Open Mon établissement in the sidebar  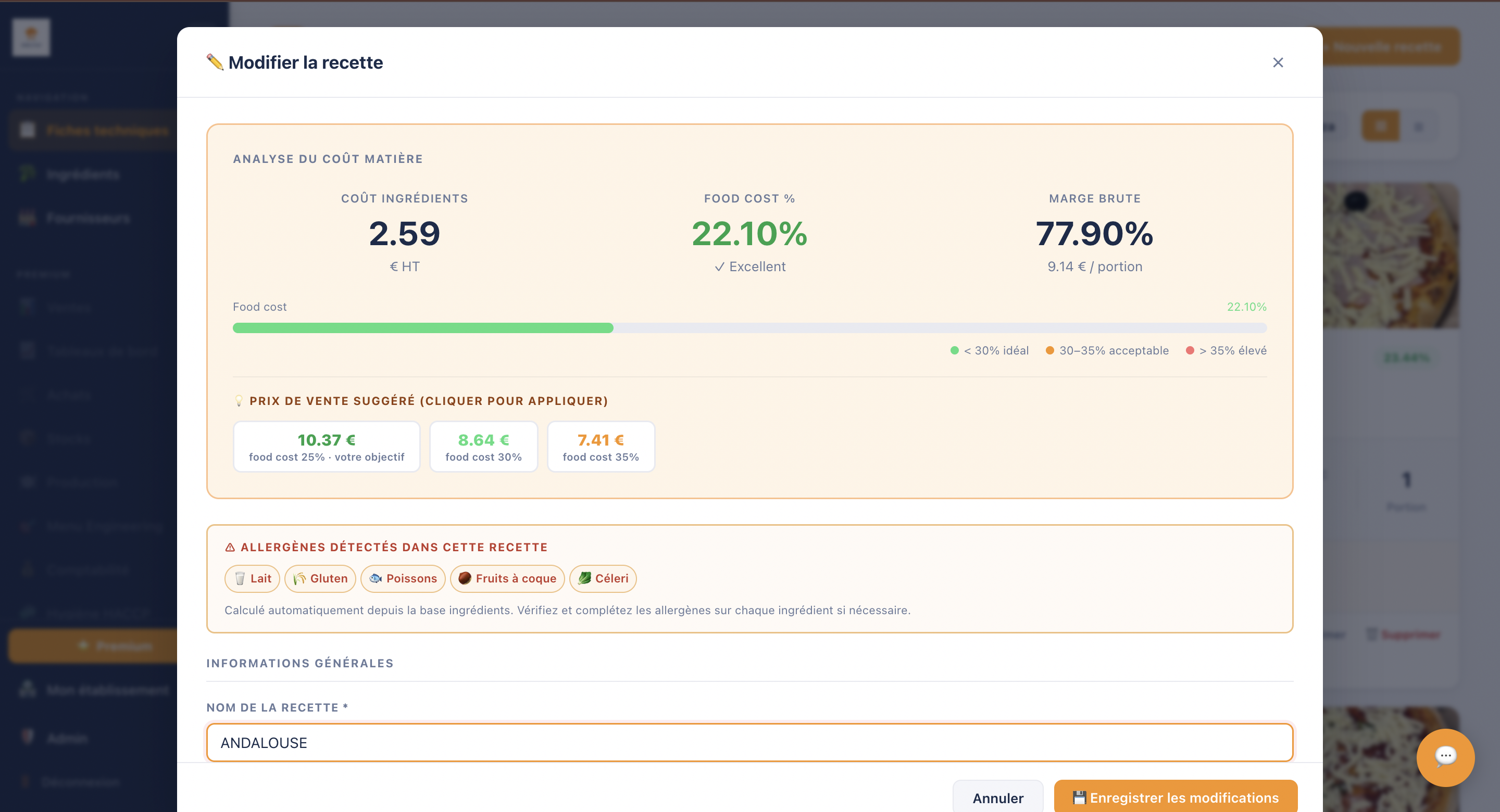tap(93, 690)
